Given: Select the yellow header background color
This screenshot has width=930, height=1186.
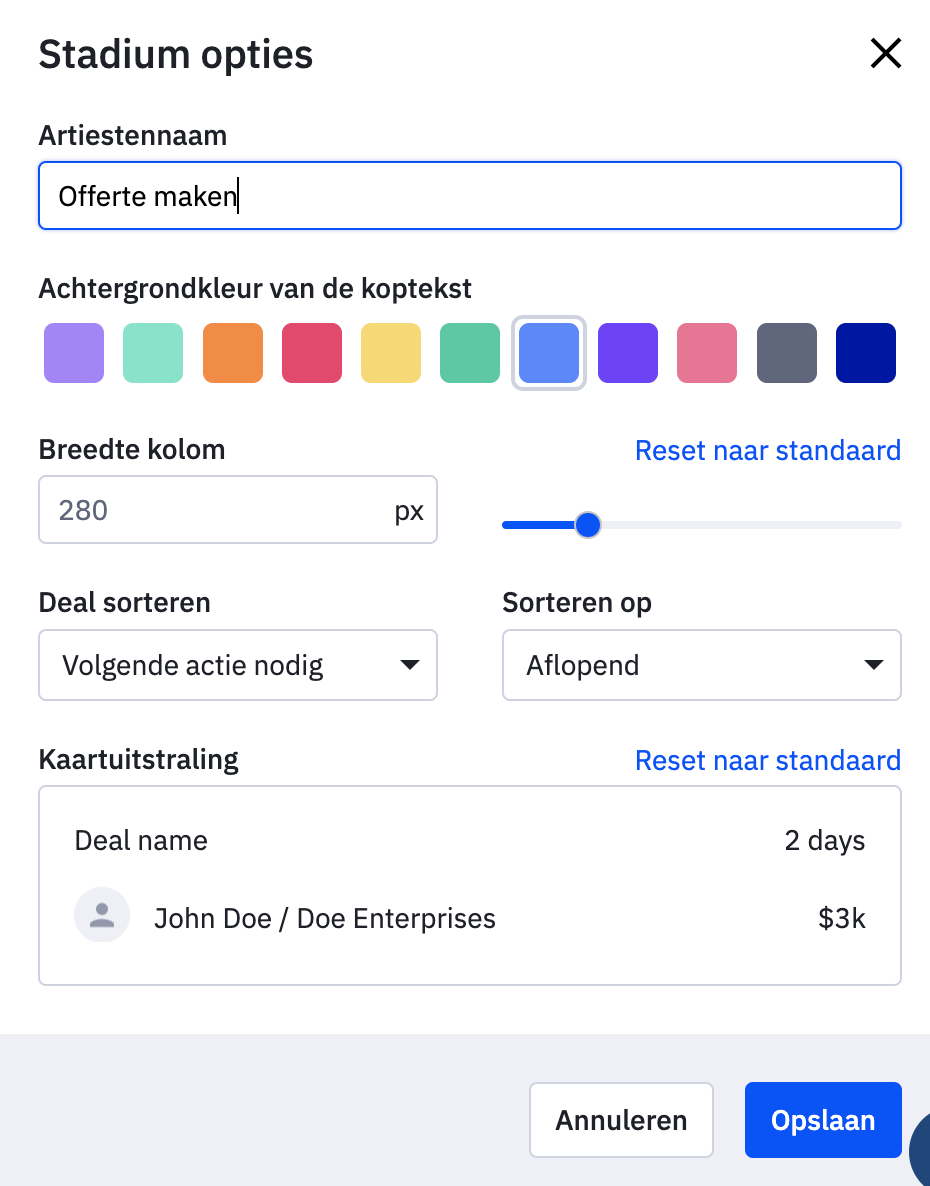Looking at the screenshot, I should 390,352.
